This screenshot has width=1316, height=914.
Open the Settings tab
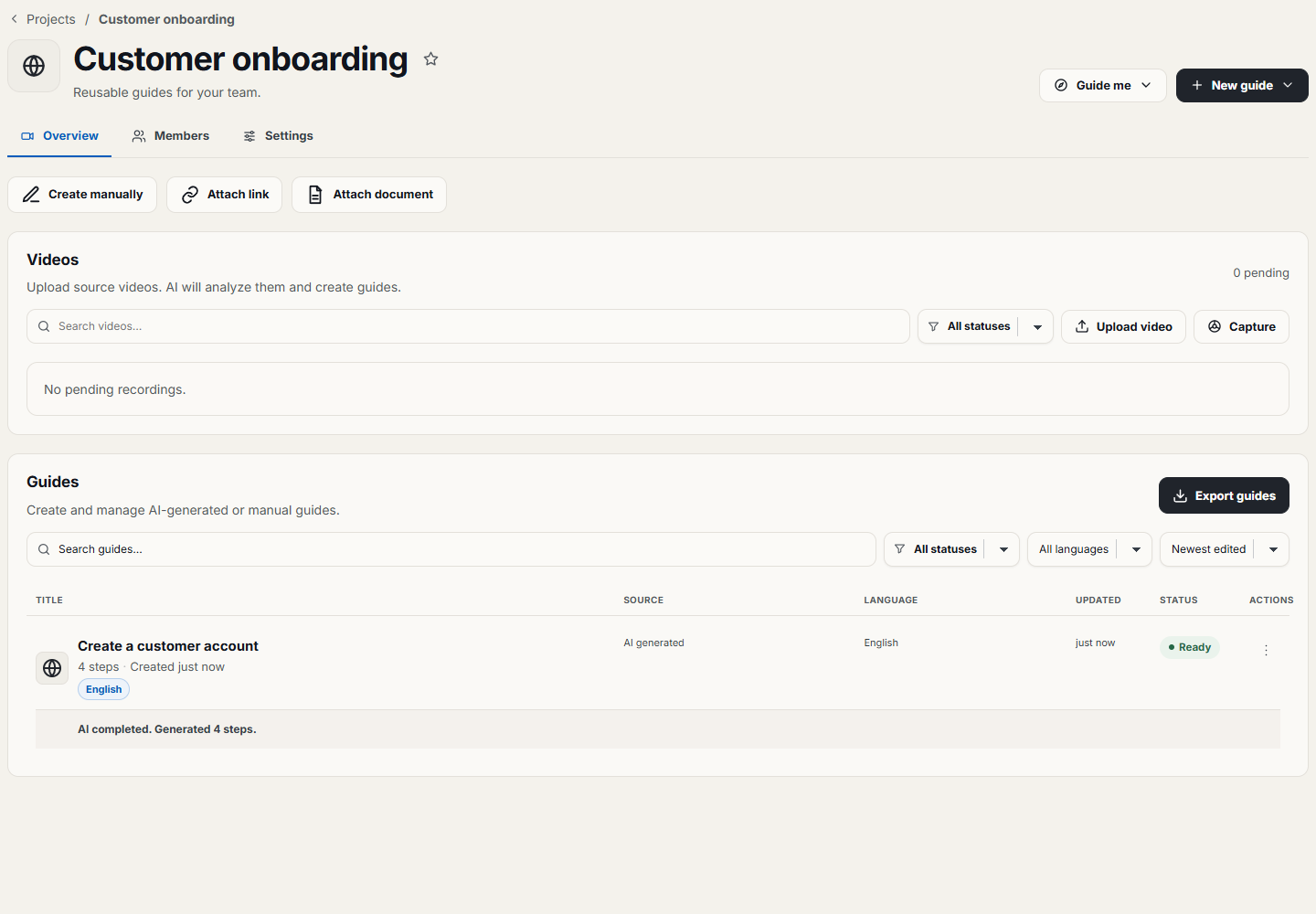[x=278, y=136]
